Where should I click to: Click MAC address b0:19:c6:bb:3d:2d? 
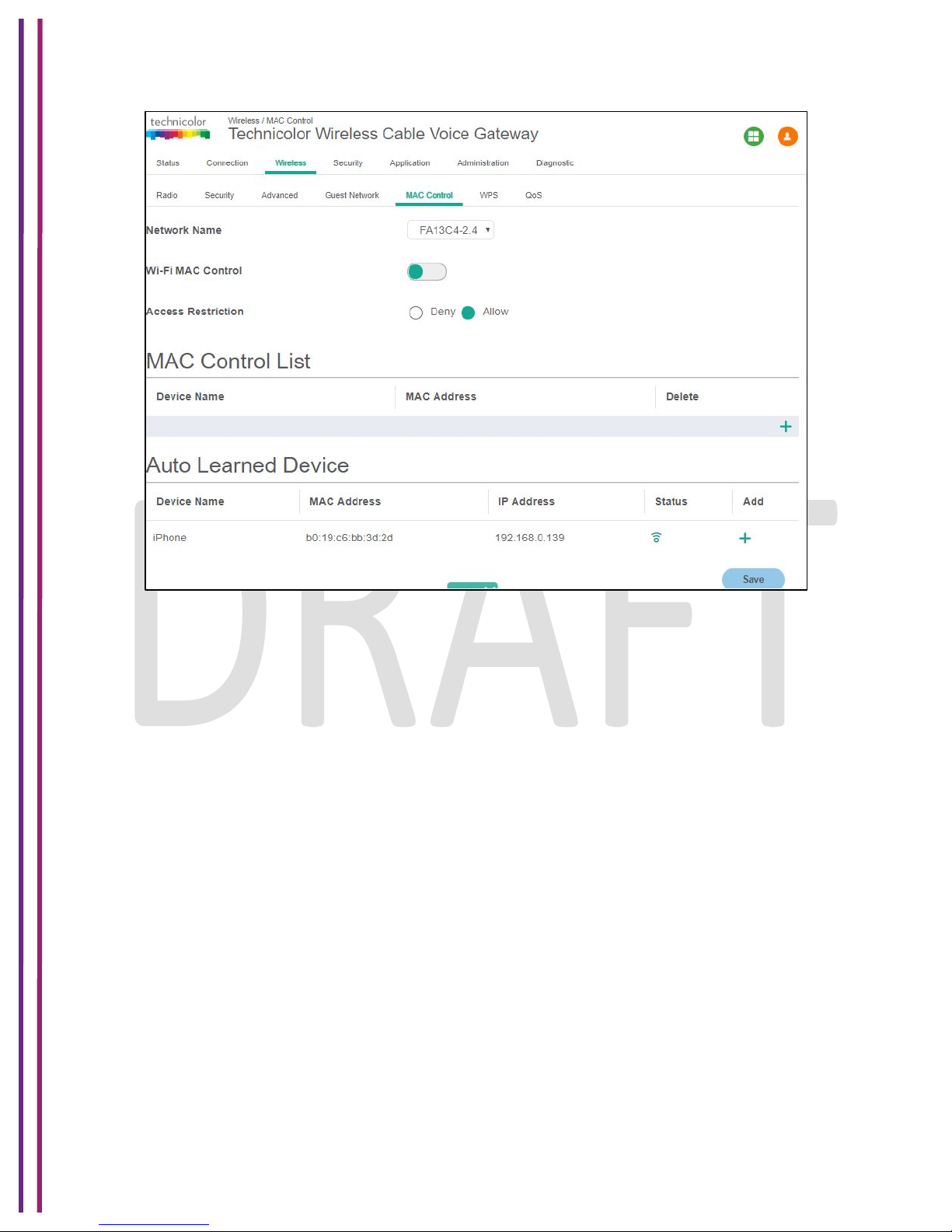[x=349, y=538]
